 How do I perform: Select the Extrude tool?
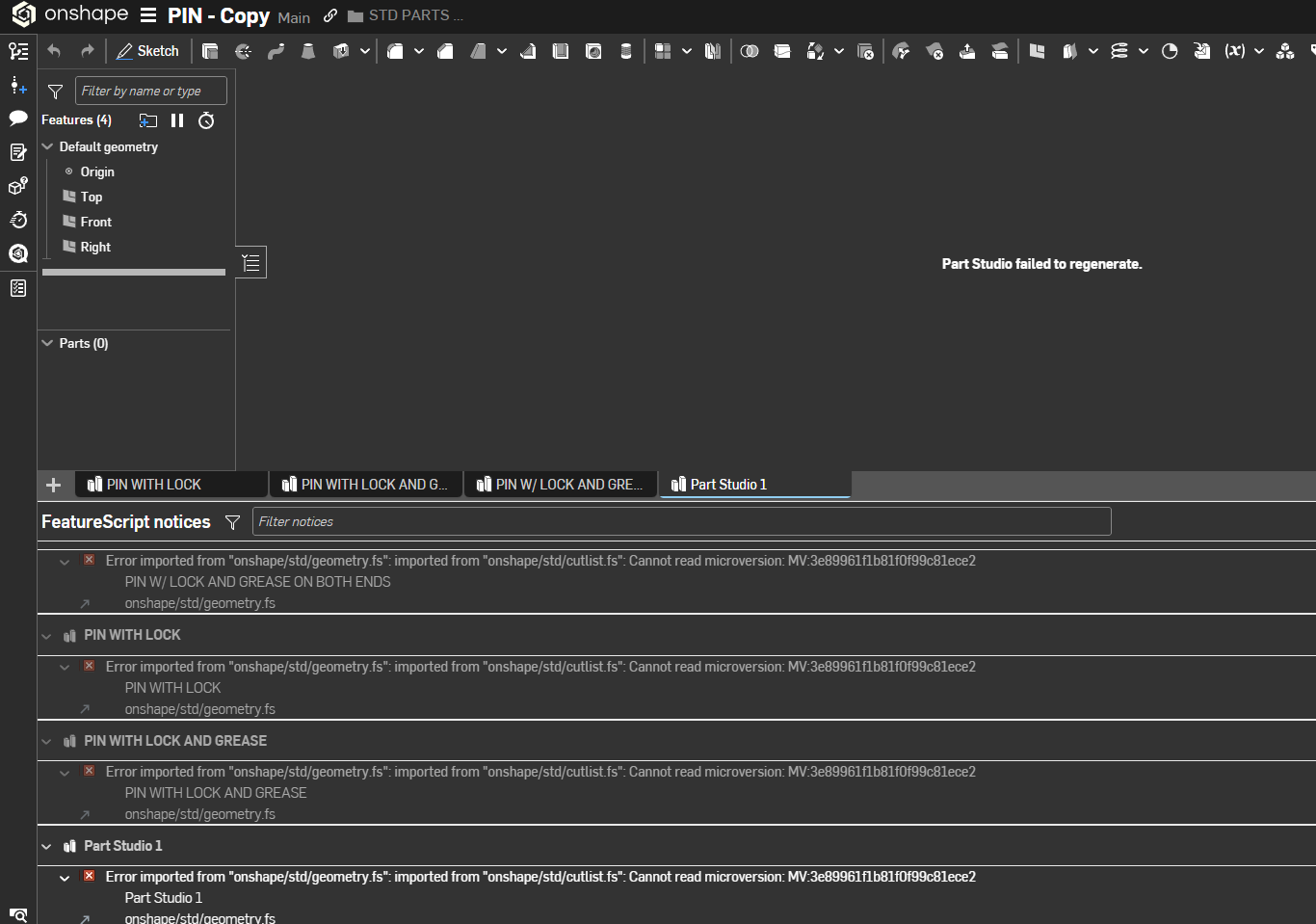[x=210, y=51]
